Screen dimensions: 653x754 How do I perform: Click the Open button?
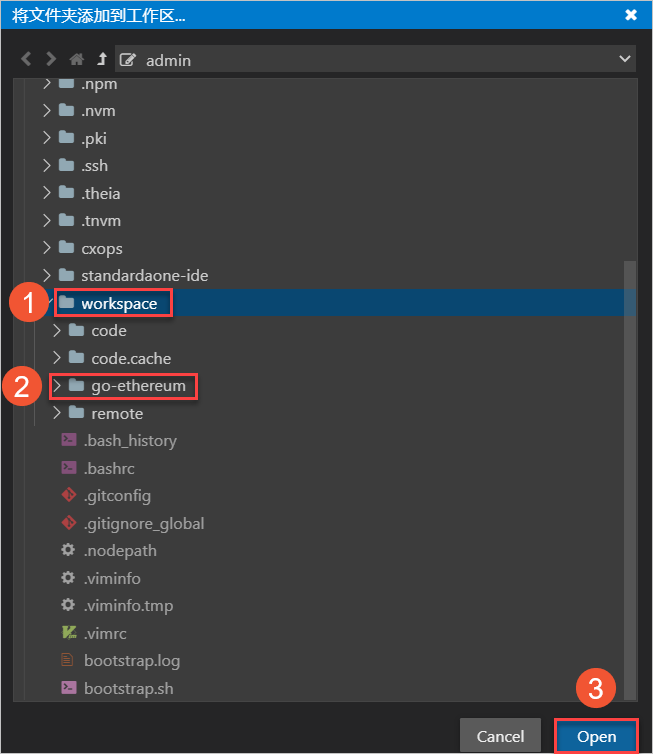point(596,736)
